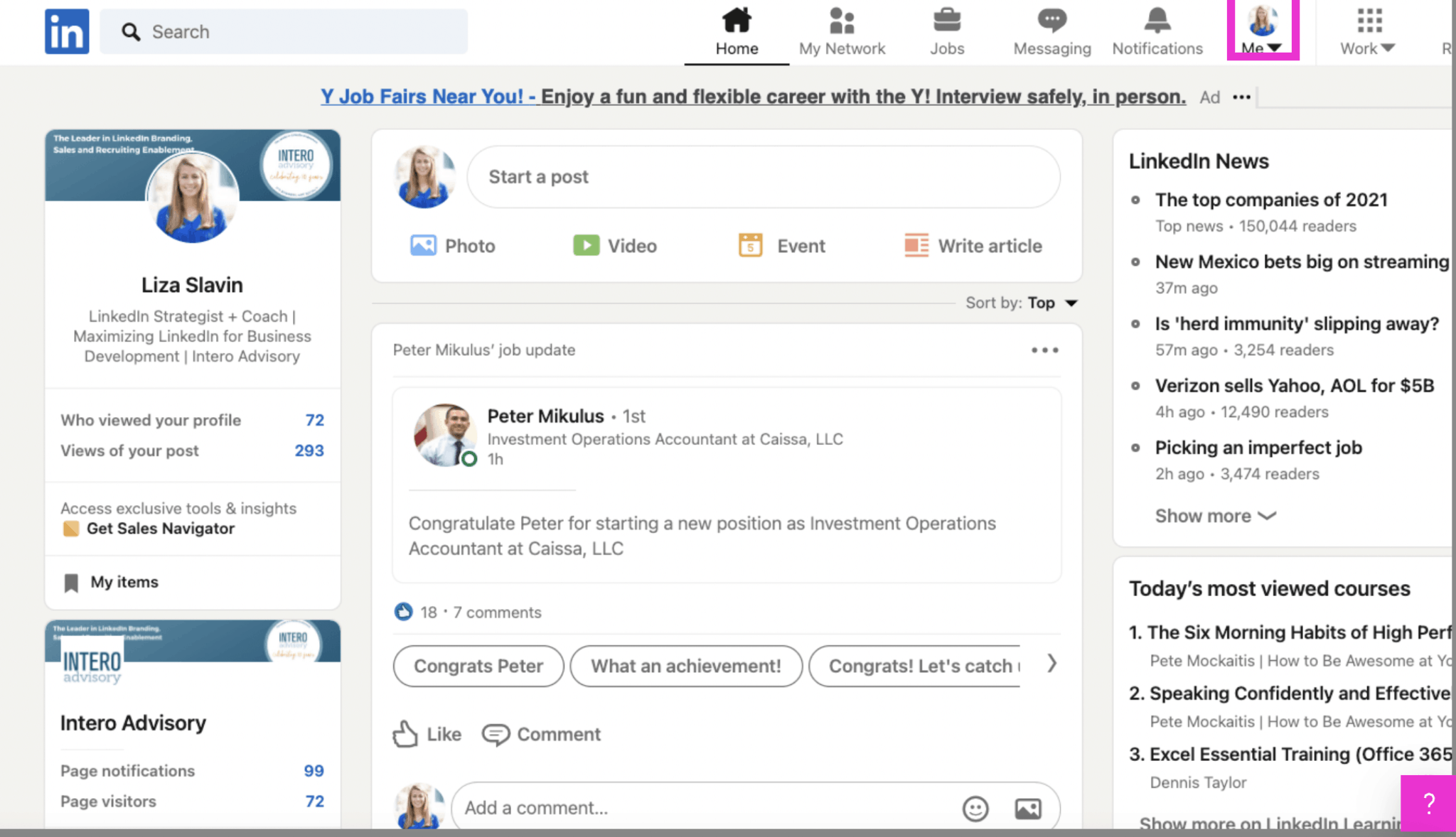
Task: Expand Show more LinkedIn News
Action: coord(1213,516)
